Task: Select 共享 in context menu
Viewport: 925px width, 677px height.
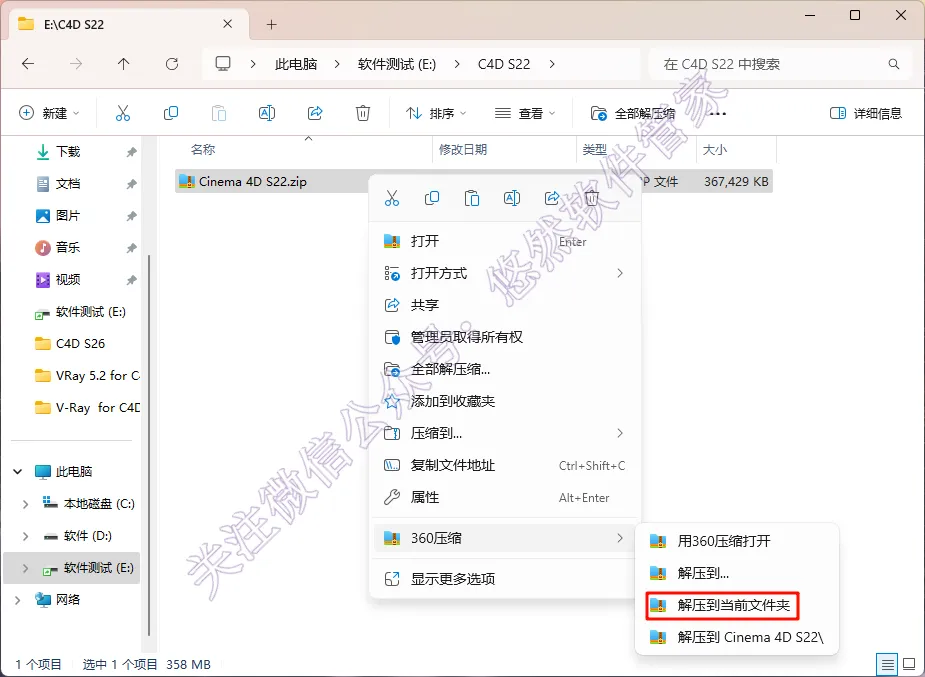Action: pyautogui.click(x=505, y=305)
